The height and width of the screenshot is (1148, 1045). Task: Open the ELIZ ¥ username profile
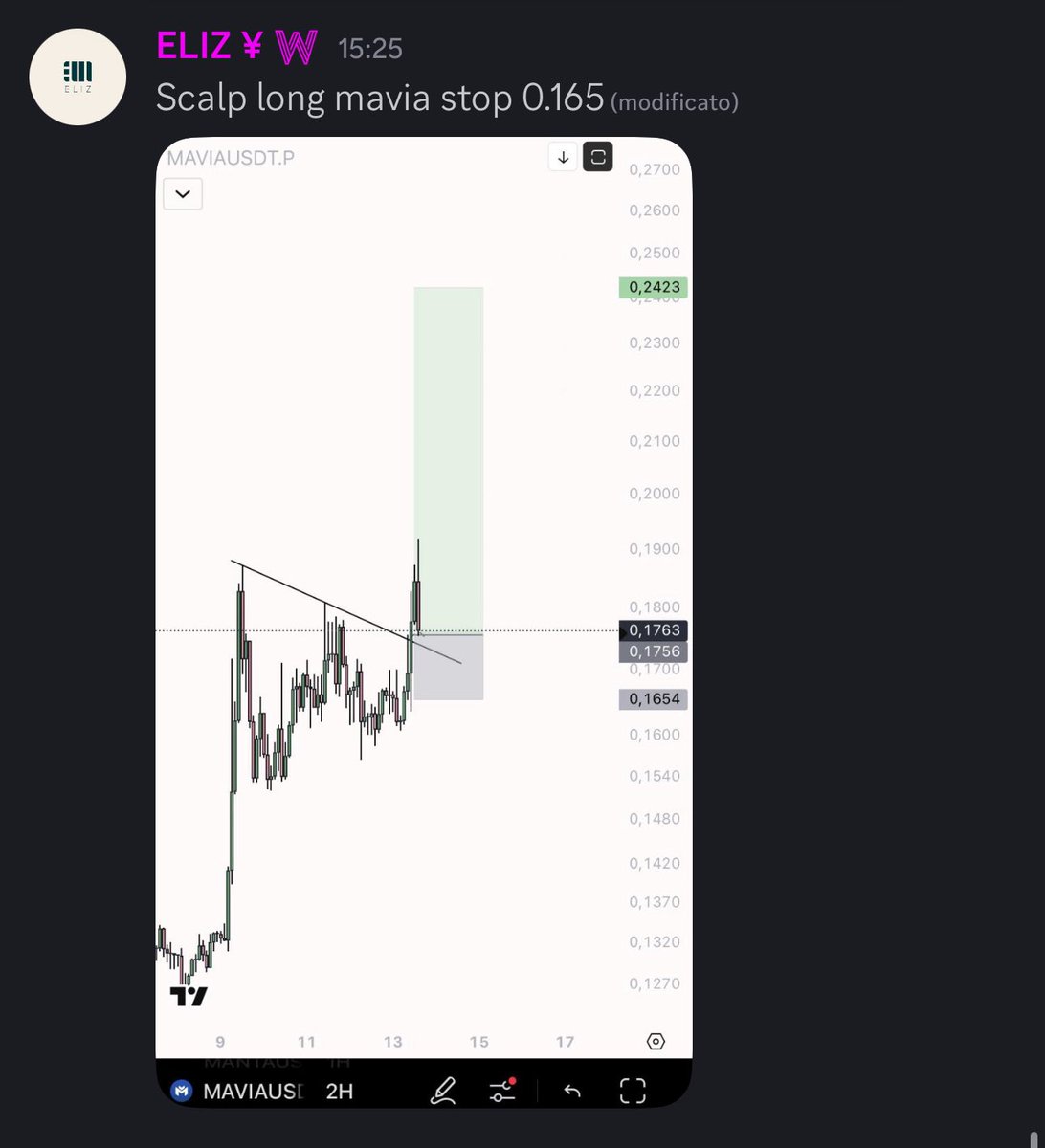point(210,47)
